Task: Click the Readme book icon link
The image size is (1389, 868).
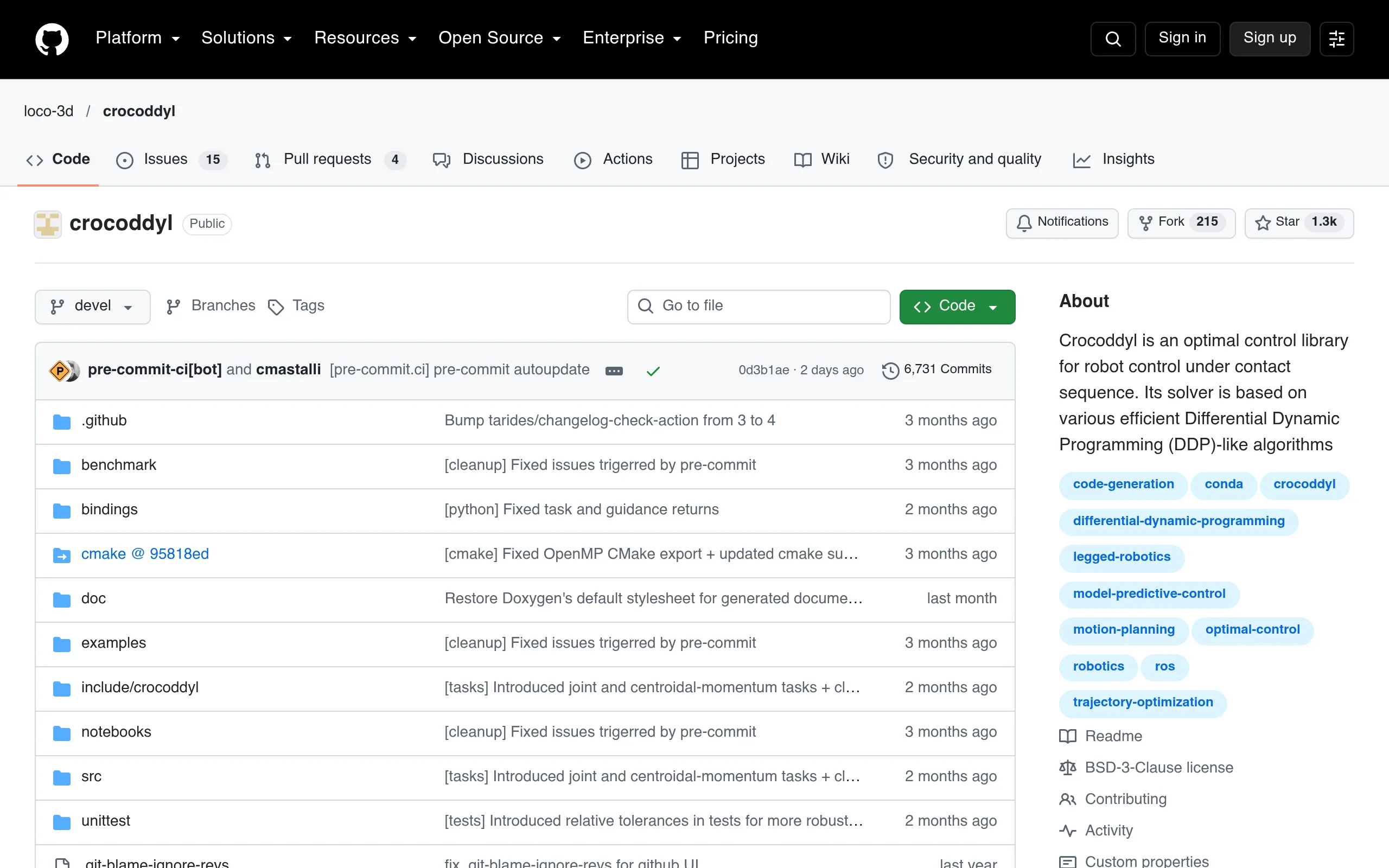Action: [1100, 736]
